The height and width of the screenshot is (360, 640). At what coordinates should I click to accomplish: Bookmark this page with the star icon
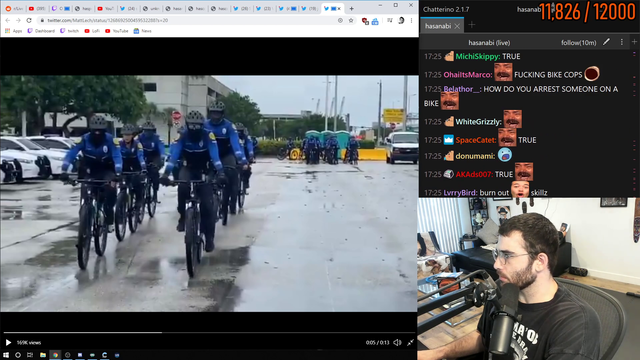tap(351, 20)
